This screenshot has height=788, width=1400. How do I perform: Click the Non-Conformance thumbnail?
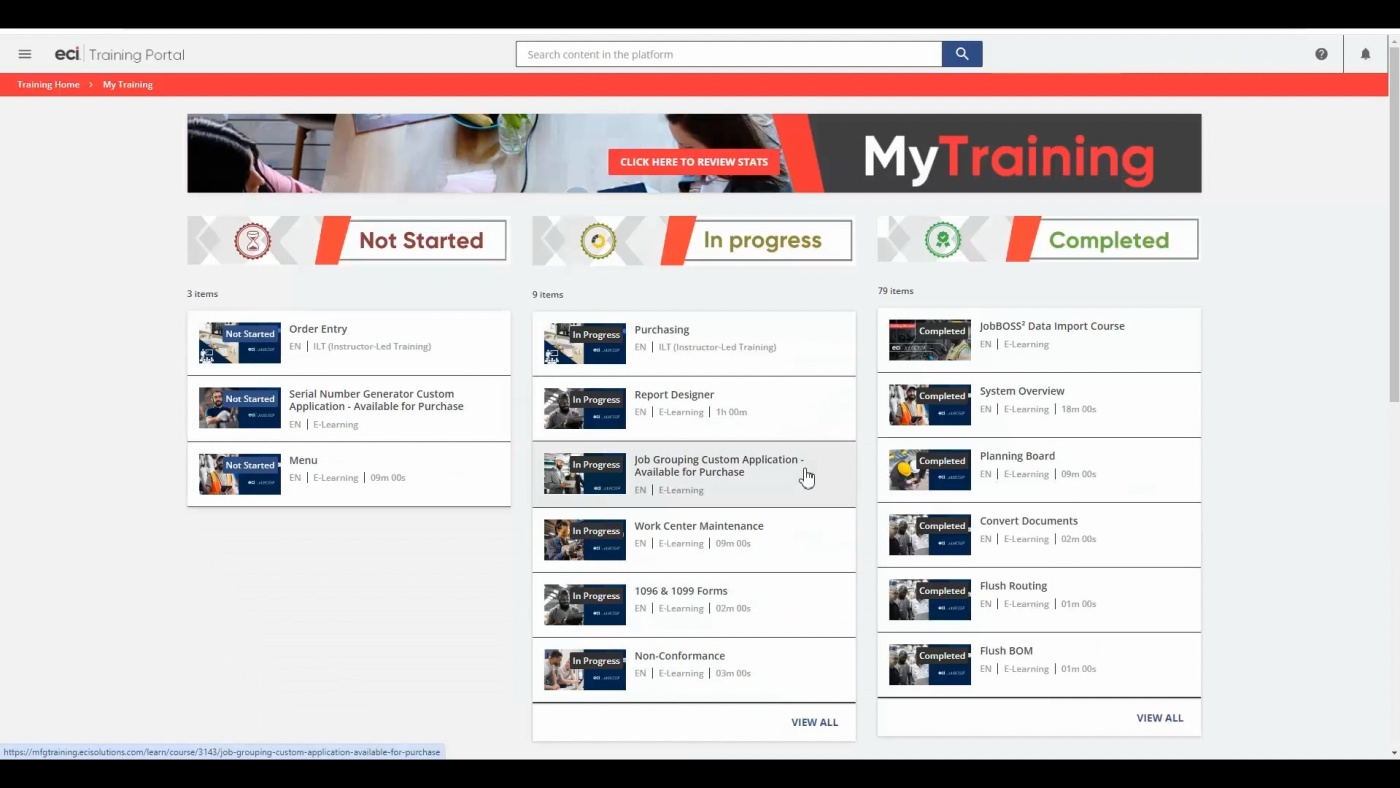point(585,670)
